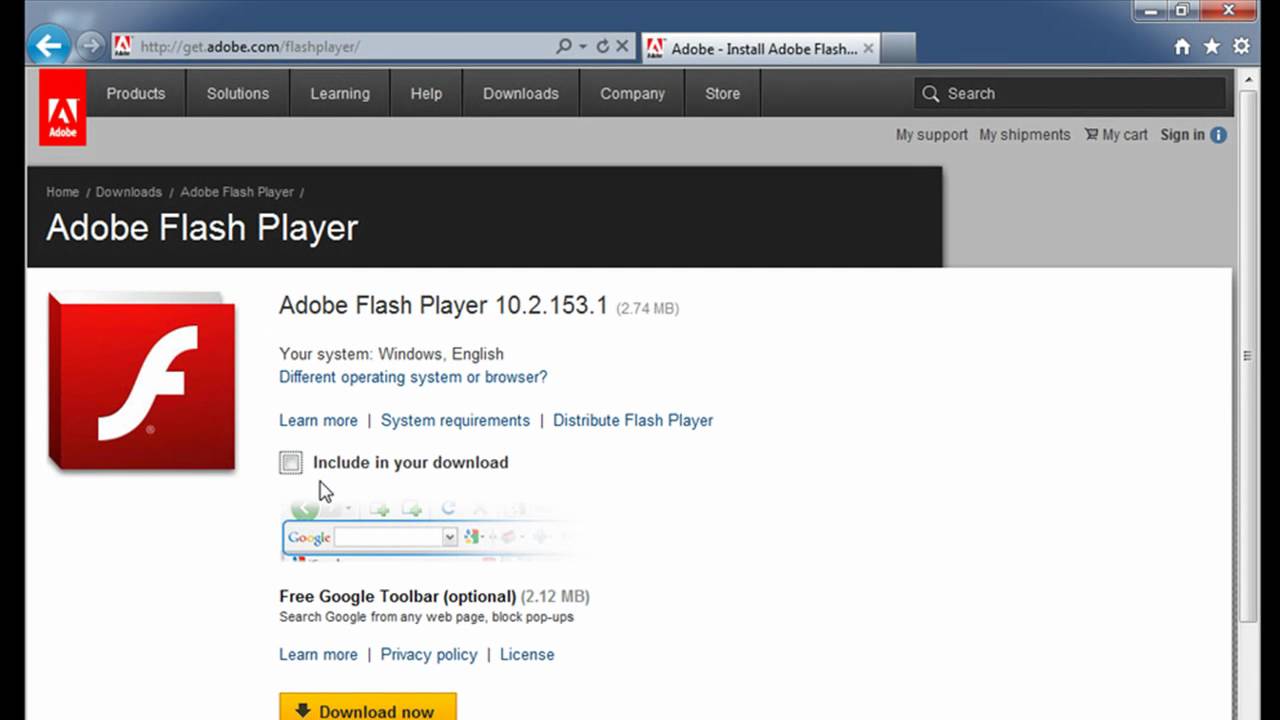Image resolution: width=1280 pixels, height=720 pixels.
Task: Open the Store menu
Action: coord(723,93)
